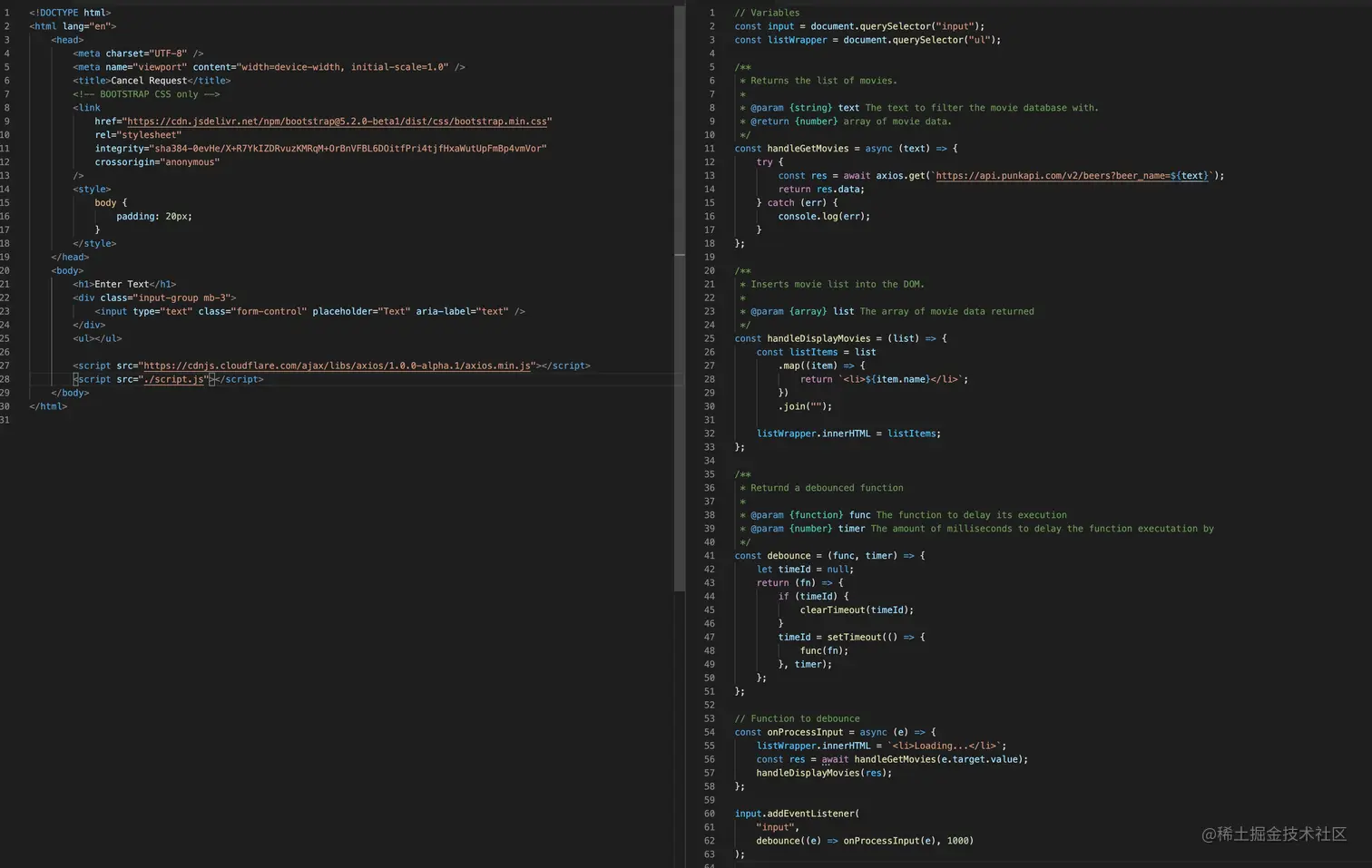Open the ./script.js source path link

point(174,379)
